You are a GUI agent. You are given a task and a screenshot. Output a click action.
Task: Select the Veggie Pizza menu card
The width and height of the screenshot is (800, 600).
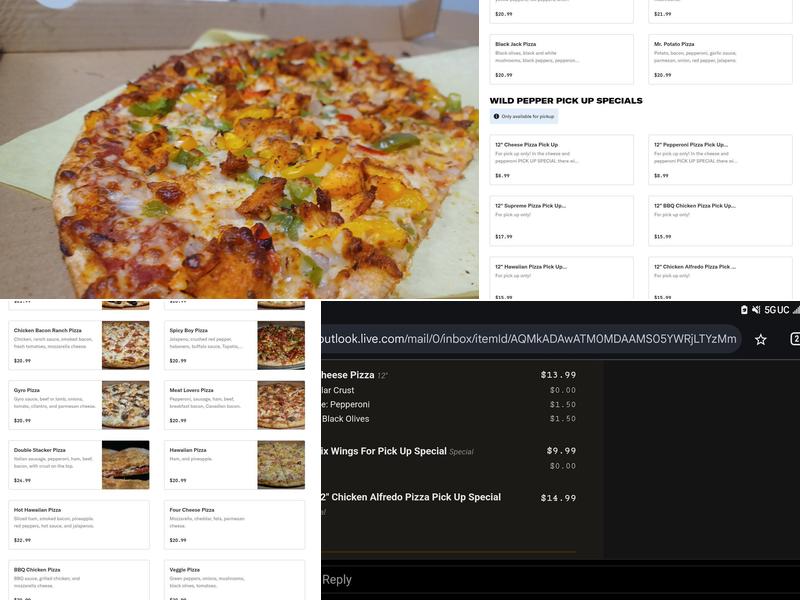tap(235, 580)
